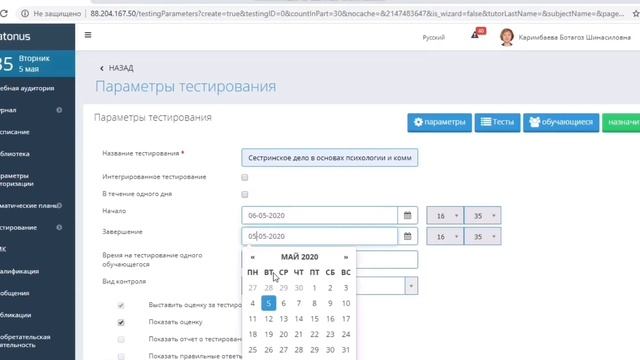The height and width of the screenshot is (360, 640).
Task: Select day 6 in the May calendar
Action: click(284, 303)
